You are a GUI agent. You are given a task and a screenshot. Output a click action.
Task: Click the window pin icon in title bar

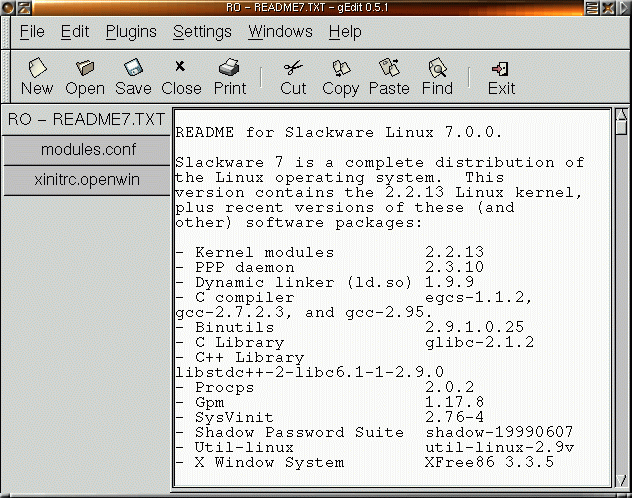point(25,8)
